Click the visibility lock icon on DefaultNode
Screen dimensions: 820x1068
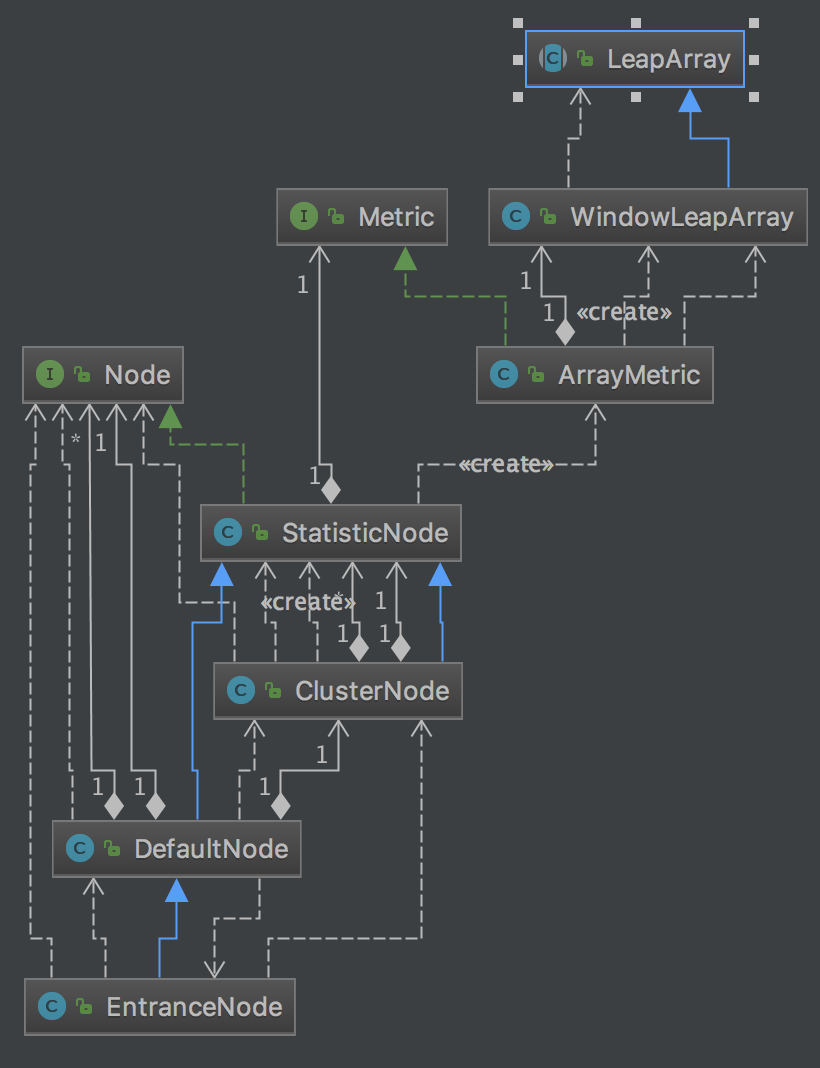tap(112, 849)
